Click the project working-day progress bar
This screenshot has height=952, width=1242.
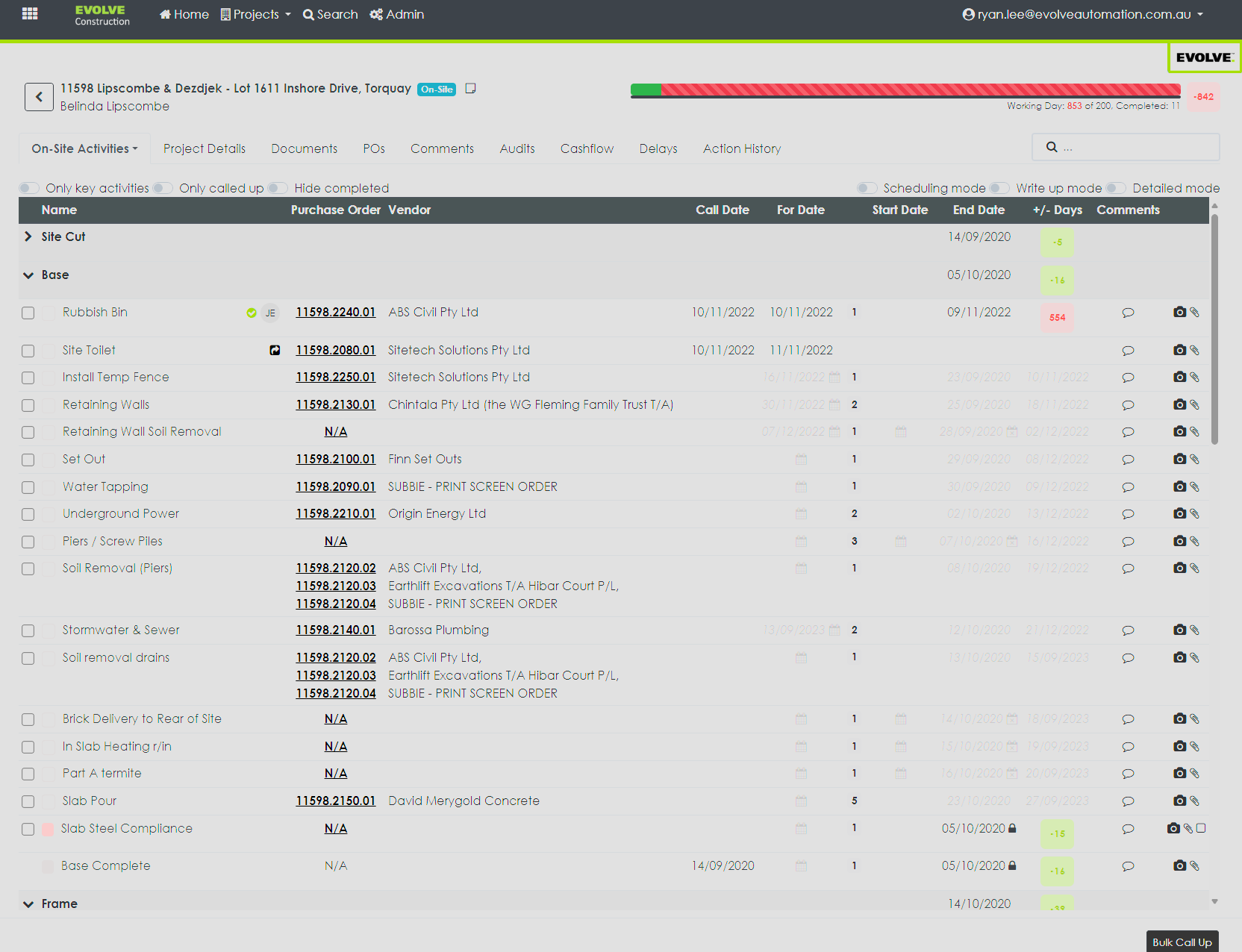(905, 90)
